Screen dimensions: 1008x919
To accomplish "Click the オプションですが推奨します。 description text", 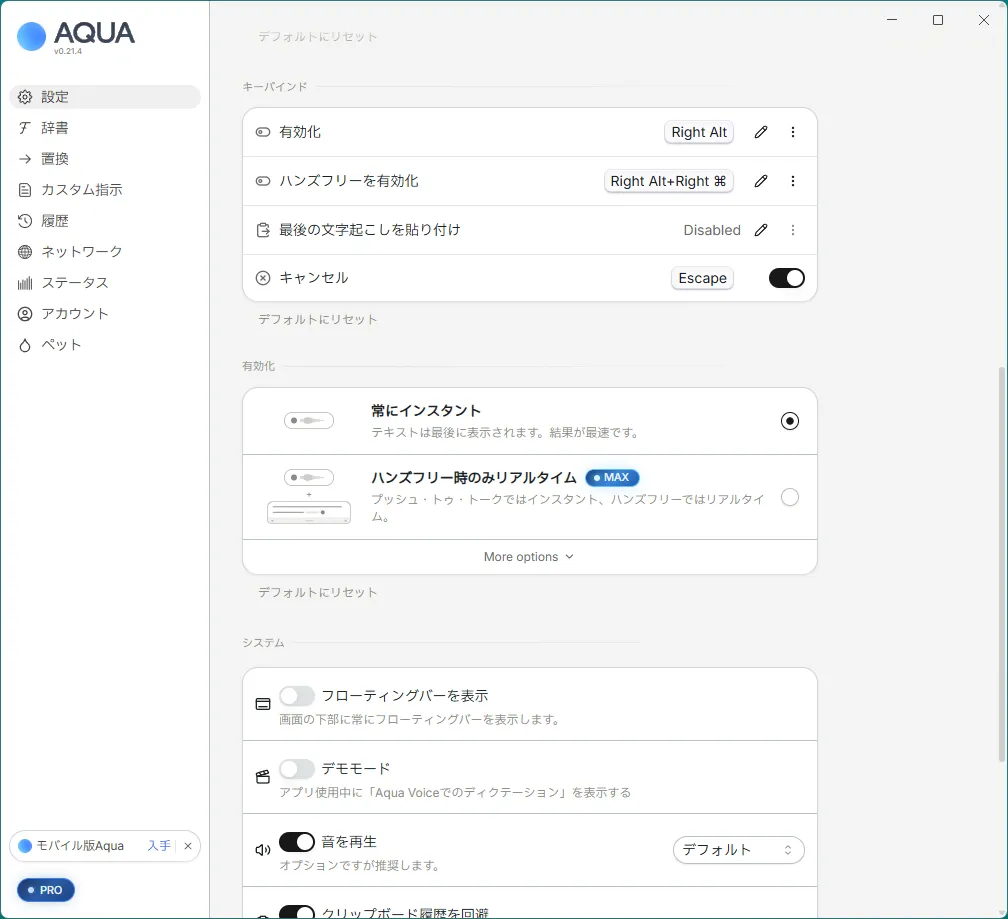I will click(359, 866).
